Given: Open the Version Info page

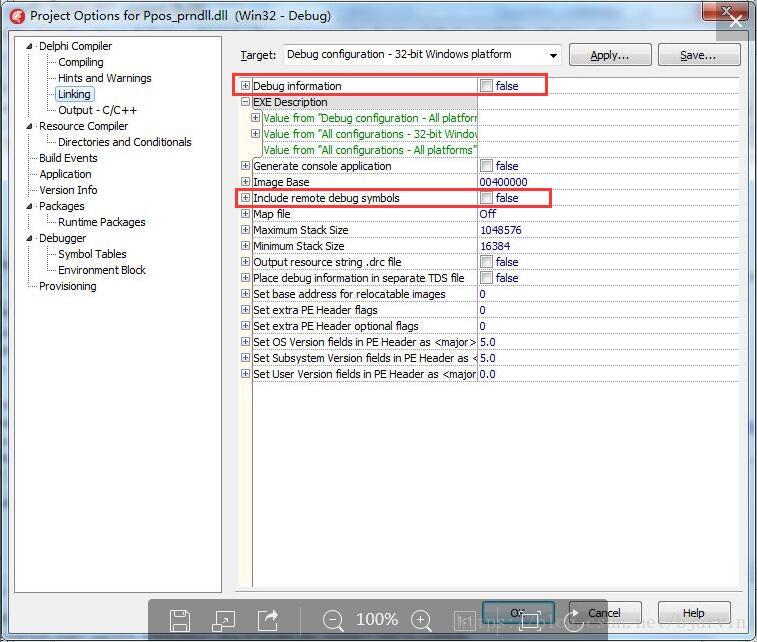Looking at the screenshot, I should (x=68, y=190).
